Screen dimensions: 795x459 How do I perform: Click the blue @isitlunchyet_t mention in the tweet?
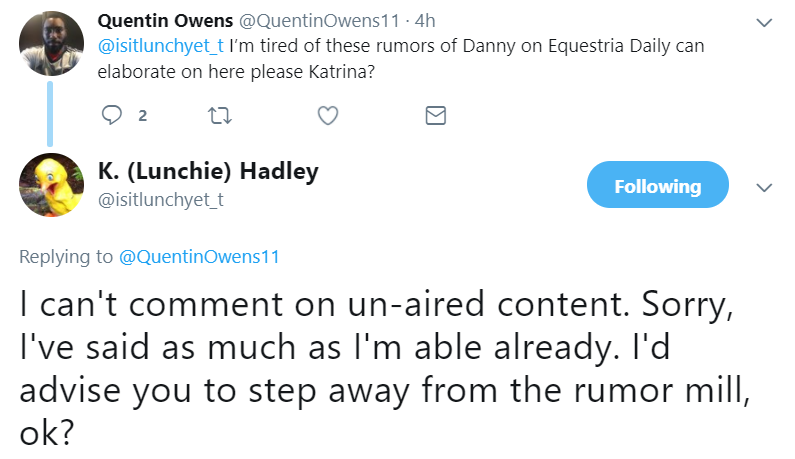(x=160, y=45)
